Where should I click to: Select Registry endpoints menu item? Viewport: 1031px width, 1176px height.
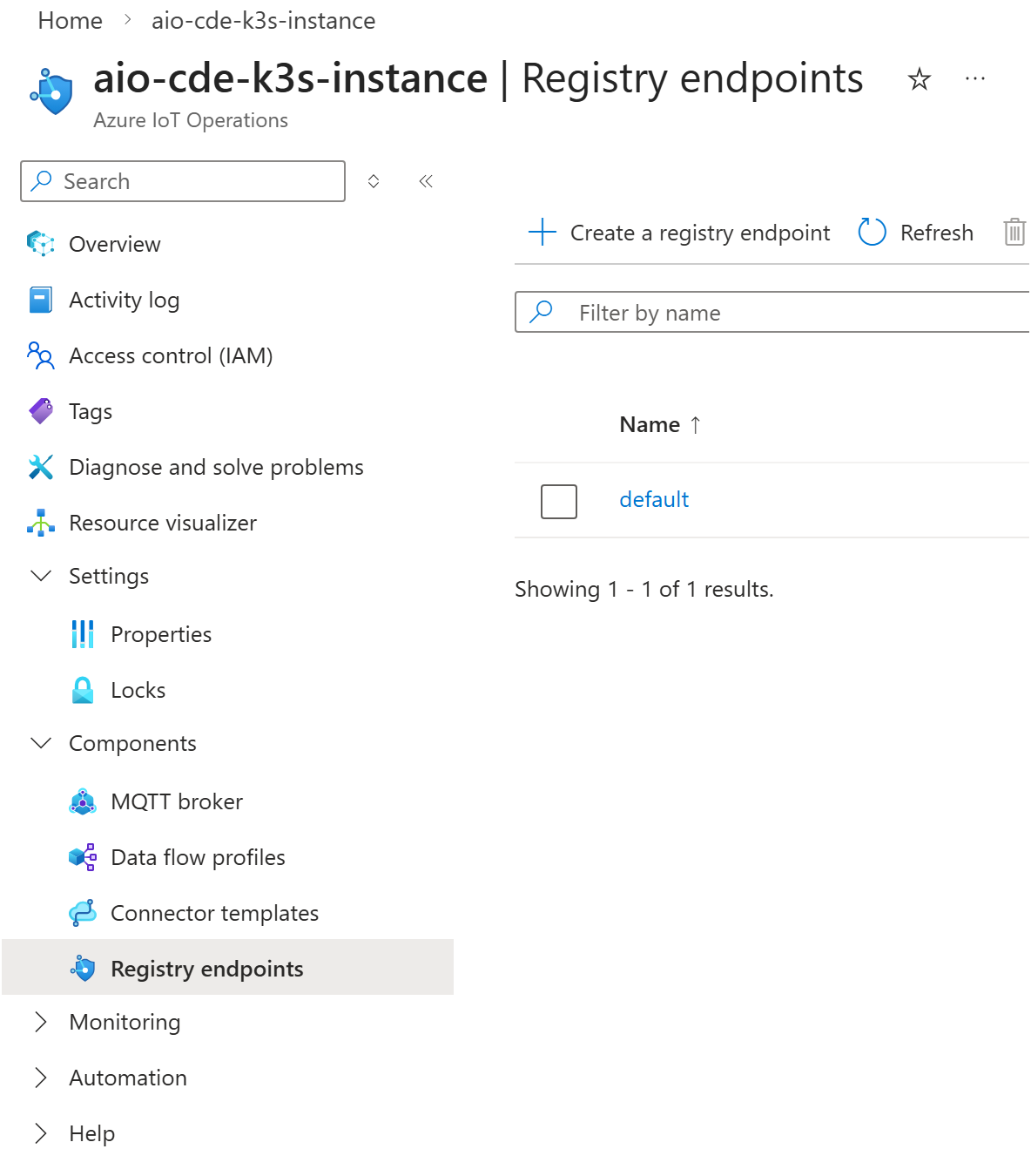click(x=227, y=967)
